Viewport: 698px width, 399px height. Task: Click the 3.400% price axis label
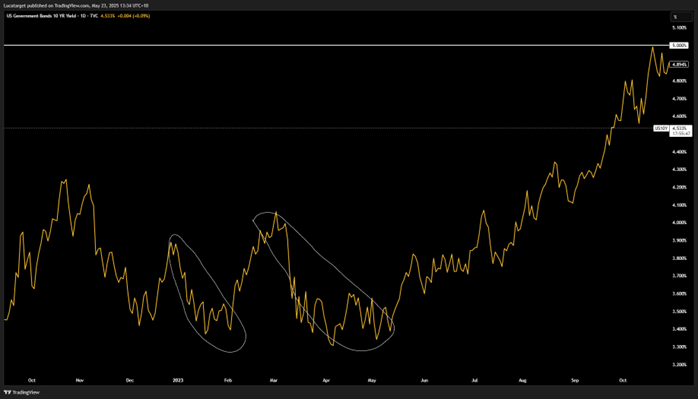pos(679,329)
